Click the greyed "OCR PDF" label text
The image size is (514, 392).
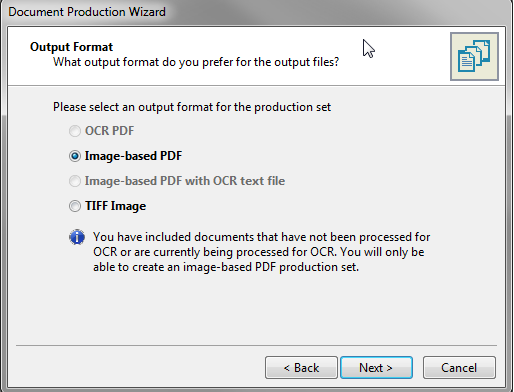[x=109, y=131]
